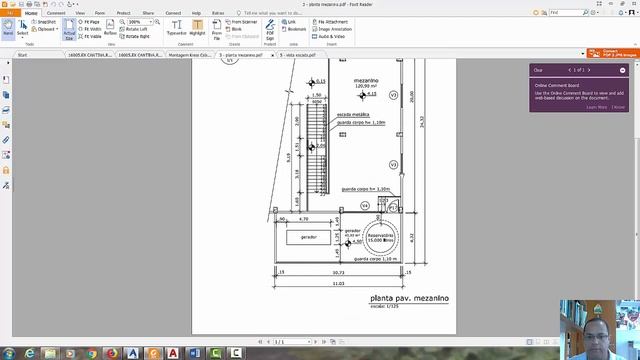Insert Audio & Video
The height and width of the screenshot is (360, 640).
pyautogui.click(x=329, y=36)
